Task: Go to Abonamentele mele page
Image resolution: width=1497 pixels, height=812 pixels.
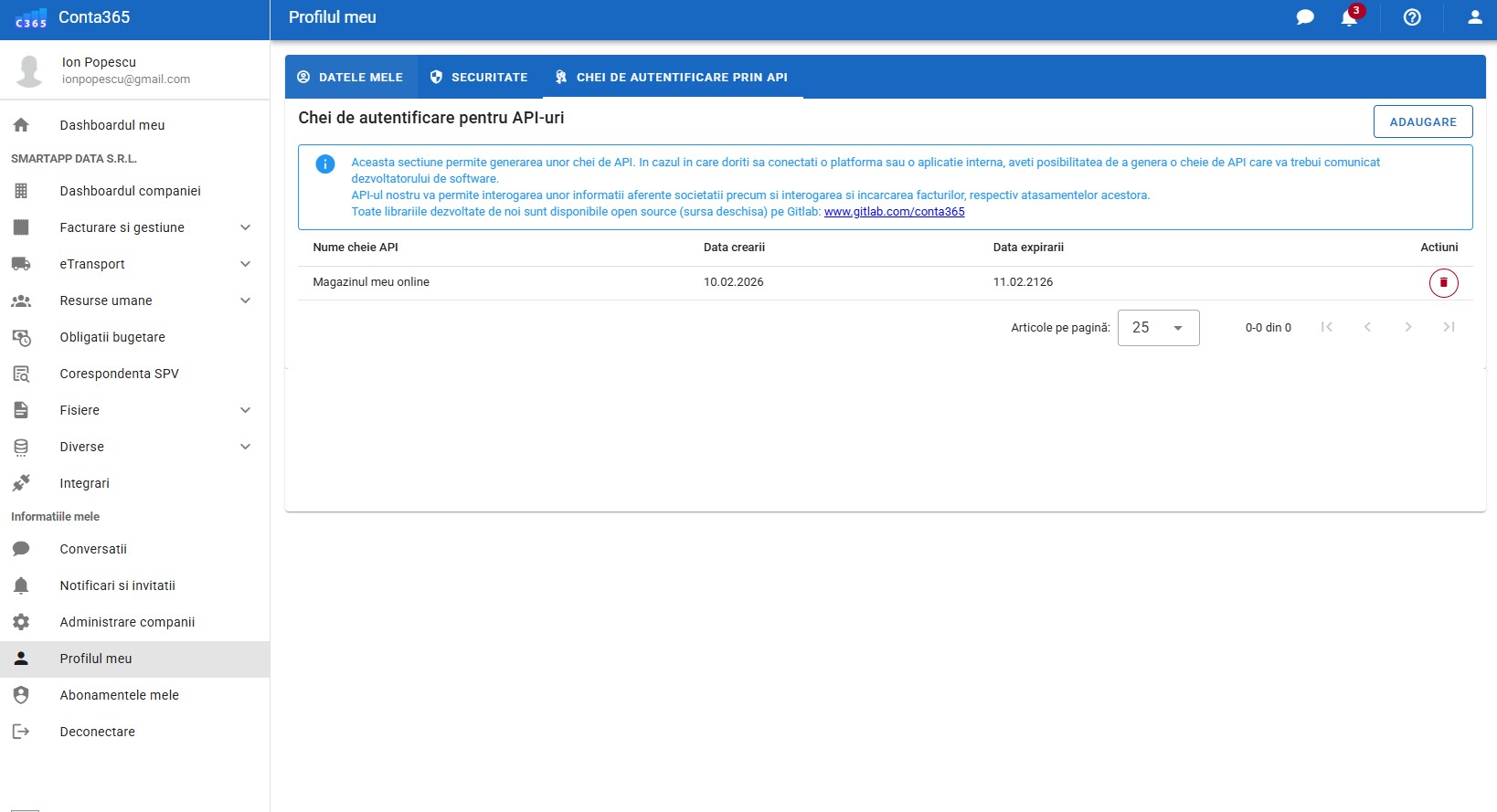Action: coord(119,695)
